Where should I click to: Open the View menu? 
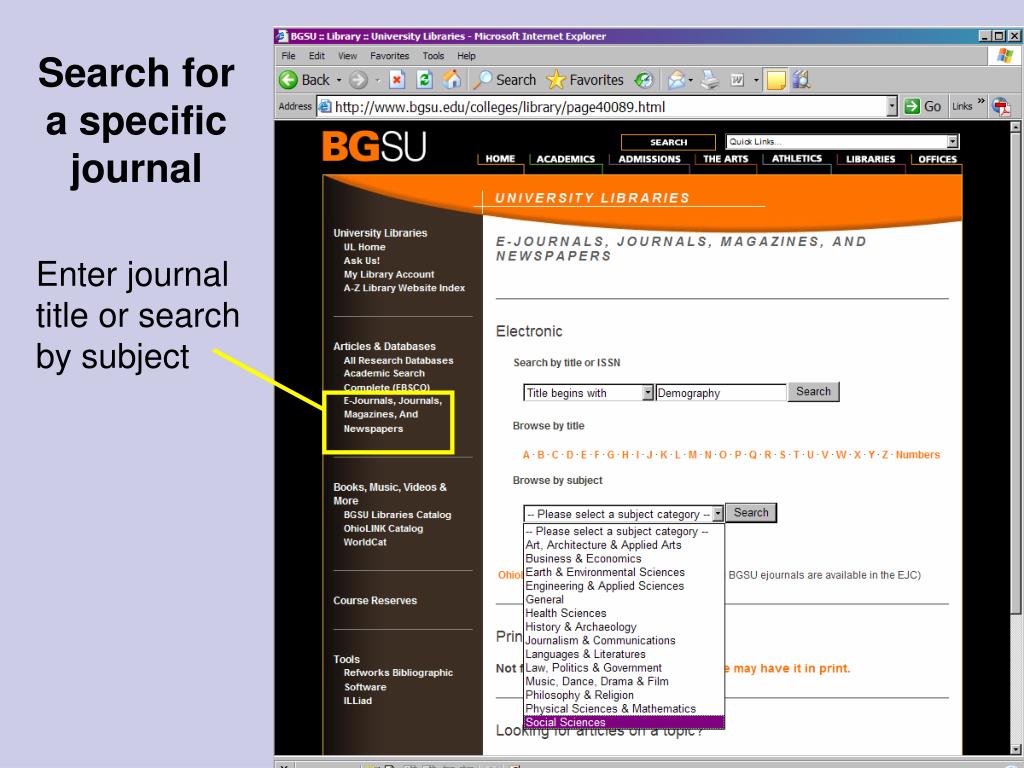pos(347,56)
